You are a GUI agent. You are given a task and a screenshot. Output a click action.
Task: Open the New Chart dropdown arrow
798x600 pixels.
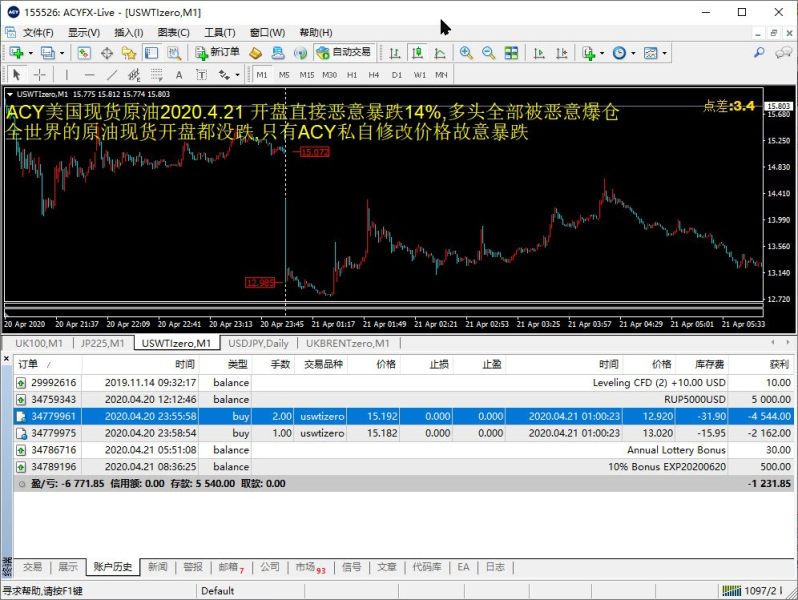(31, 53)
